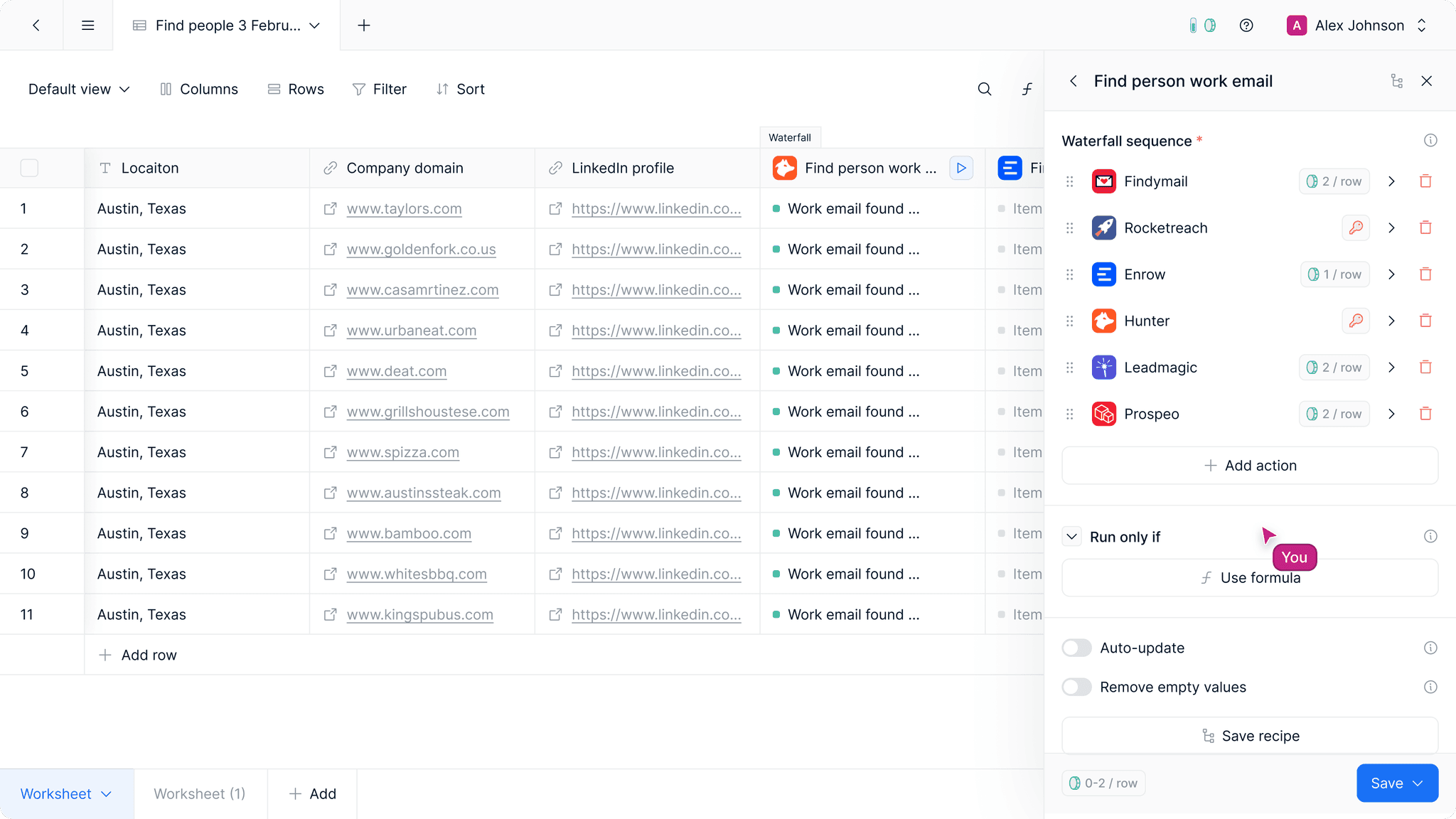Toggle Remove empty values switch
1456x819 pixels.
(x=1076, y=687)
